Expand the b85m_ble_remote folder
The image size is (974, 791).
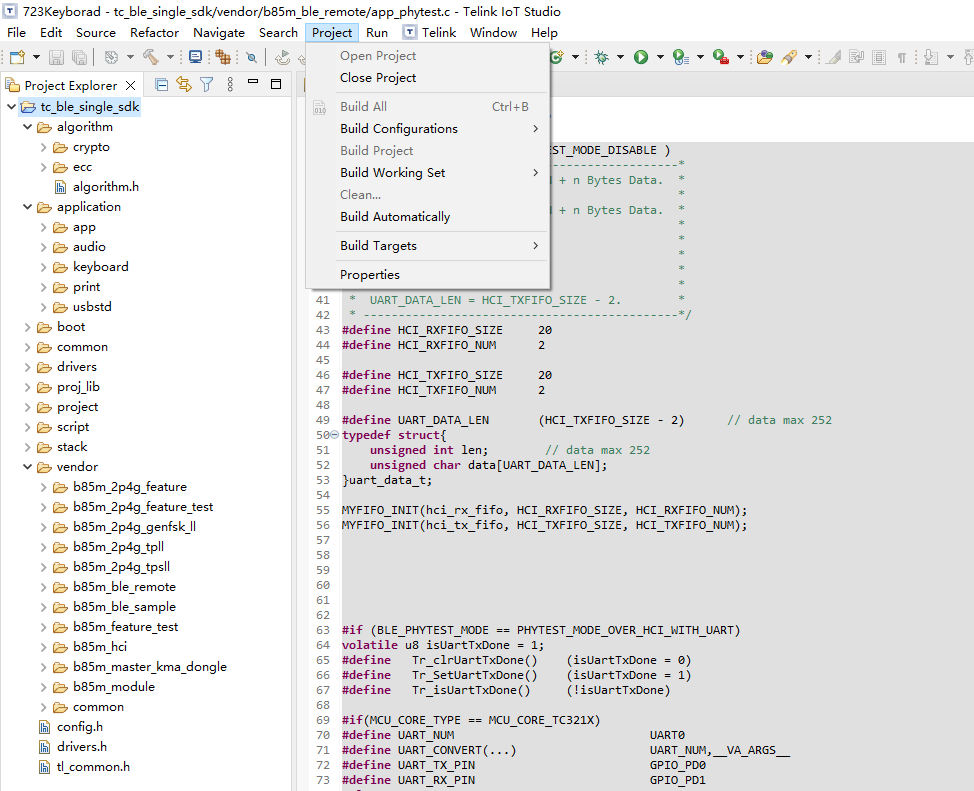tap(43, 587)
